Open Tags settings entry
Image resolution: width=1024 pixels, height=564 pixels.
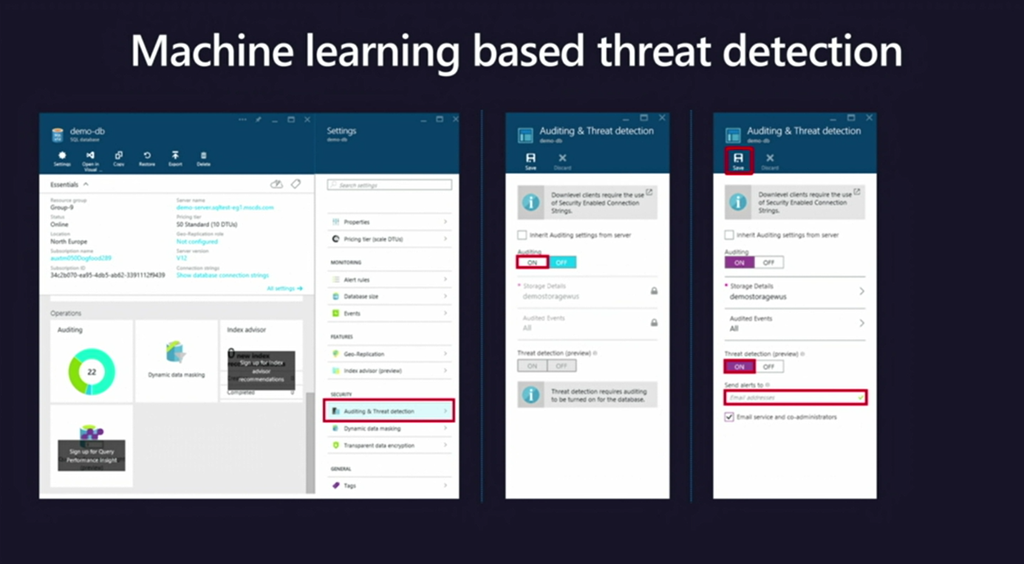point(390,486)
